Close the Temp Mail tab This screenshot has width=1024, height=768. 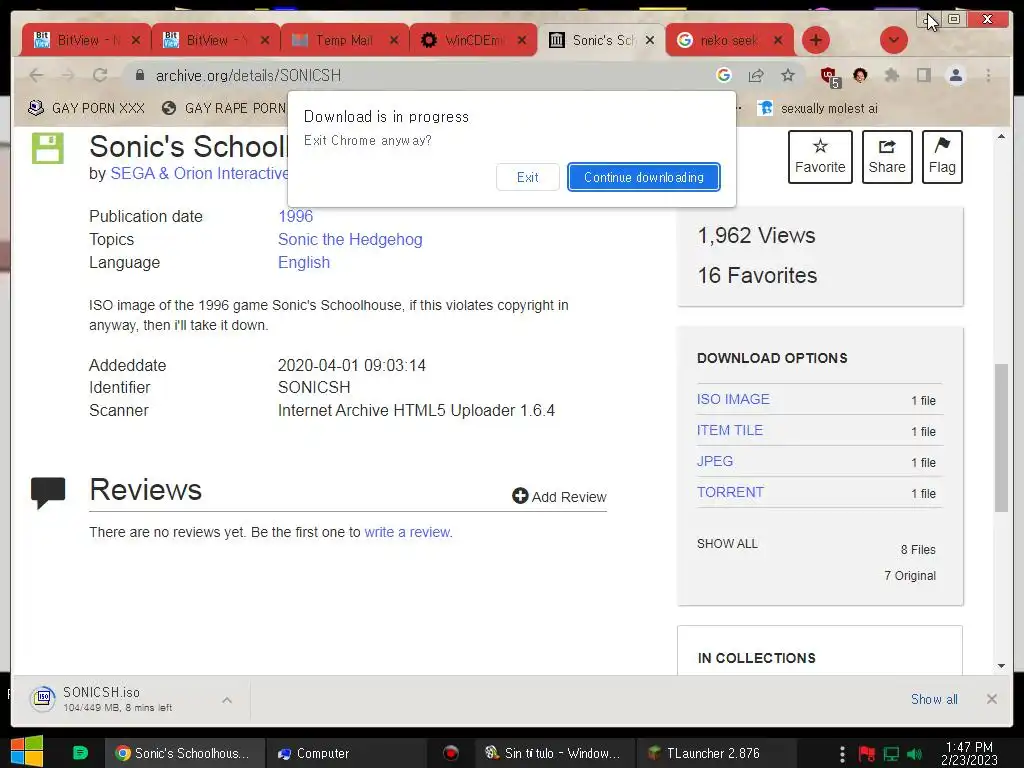394,40
